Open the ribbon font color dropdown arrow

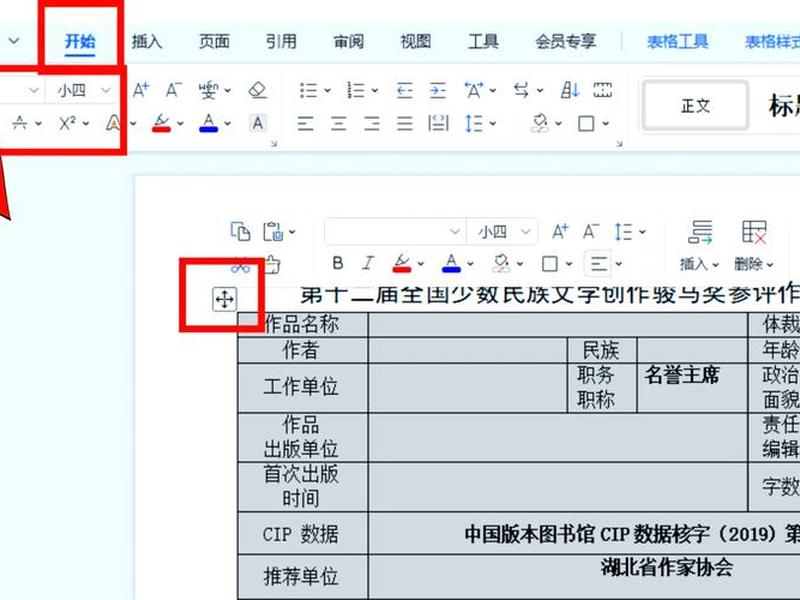point(228,123)
